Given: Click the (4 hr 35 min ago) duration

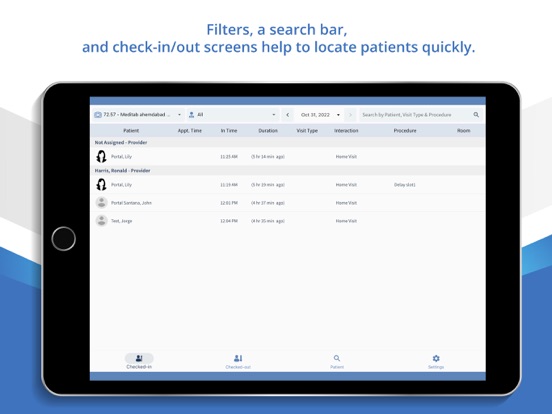Looking at the screenshot, I should tap(268, 221).
